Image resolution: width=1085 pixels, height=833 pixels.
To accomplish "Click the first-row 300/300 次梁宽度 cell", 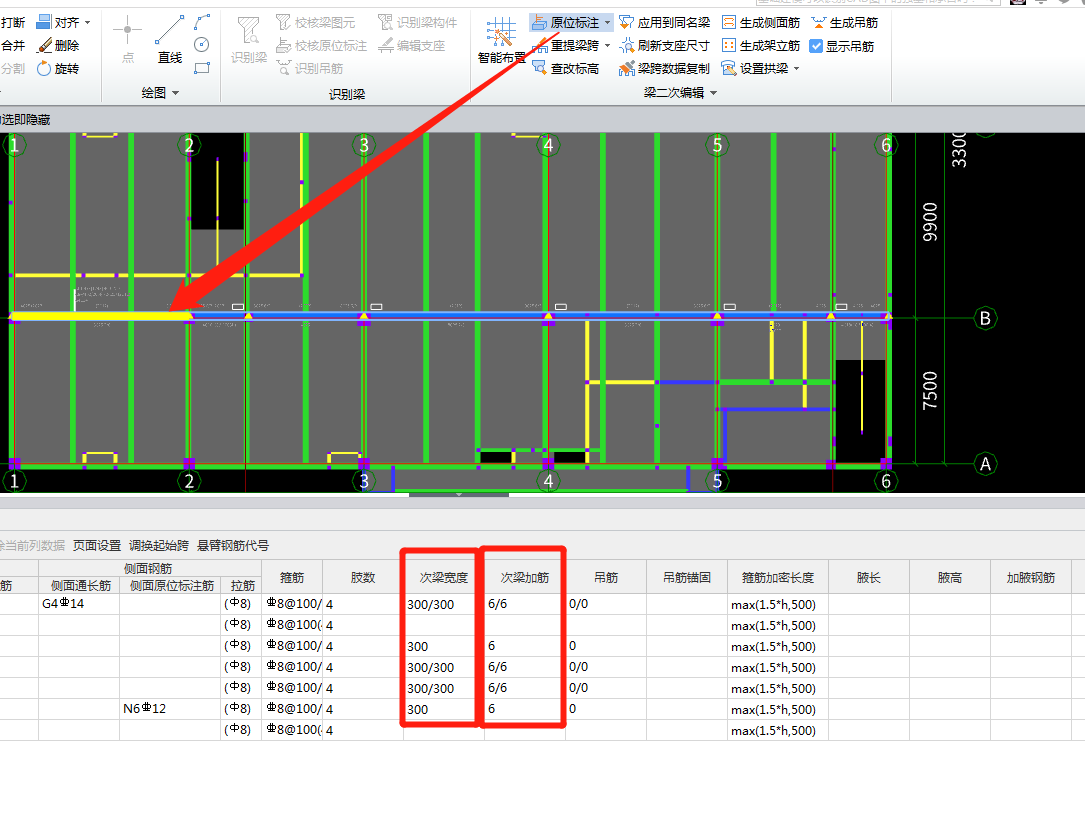I will pyautogui.click(x=444, y=604).
